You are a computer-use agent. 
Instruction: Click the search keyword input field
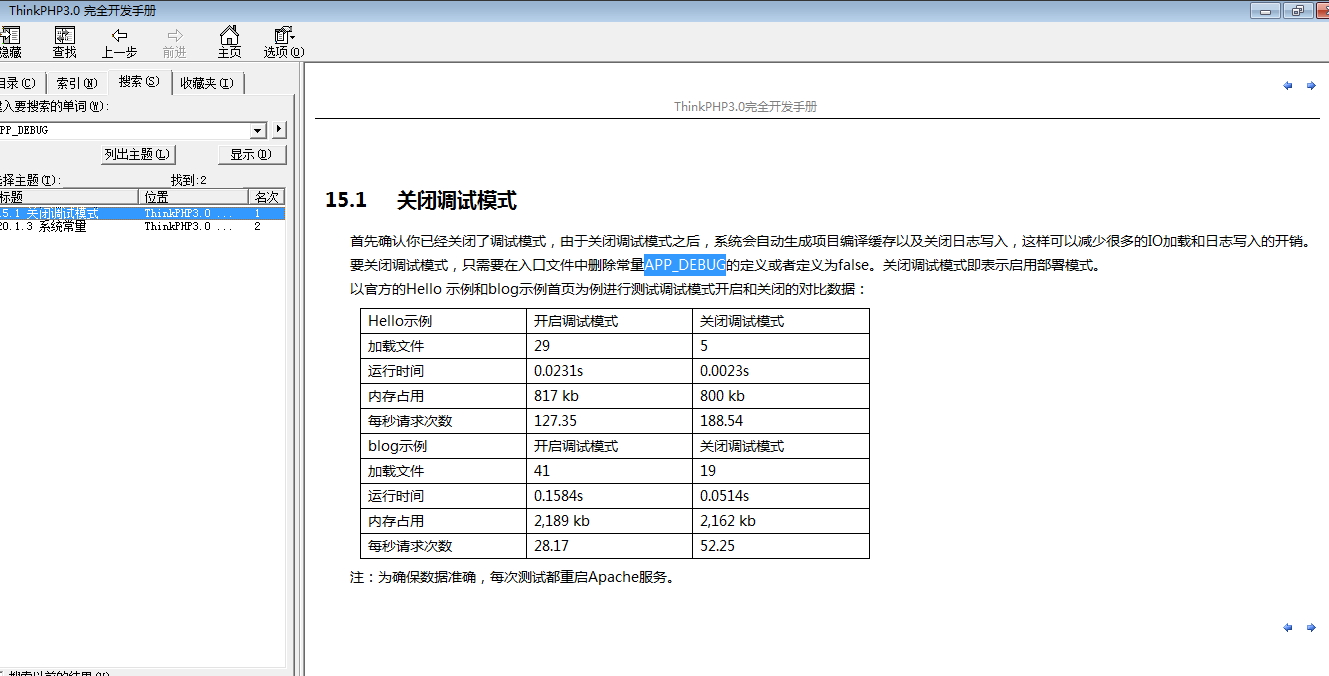(124, 130)
